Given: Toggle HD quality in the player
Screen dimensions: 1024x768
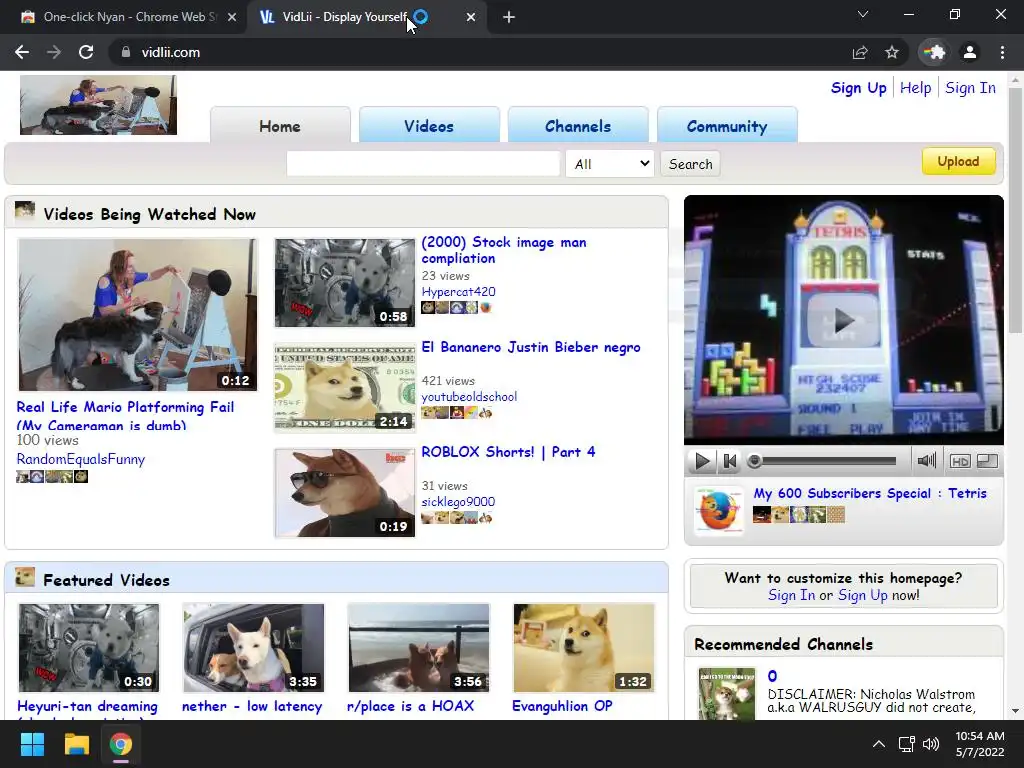Looking at the screenshot, I should [960, 461].
